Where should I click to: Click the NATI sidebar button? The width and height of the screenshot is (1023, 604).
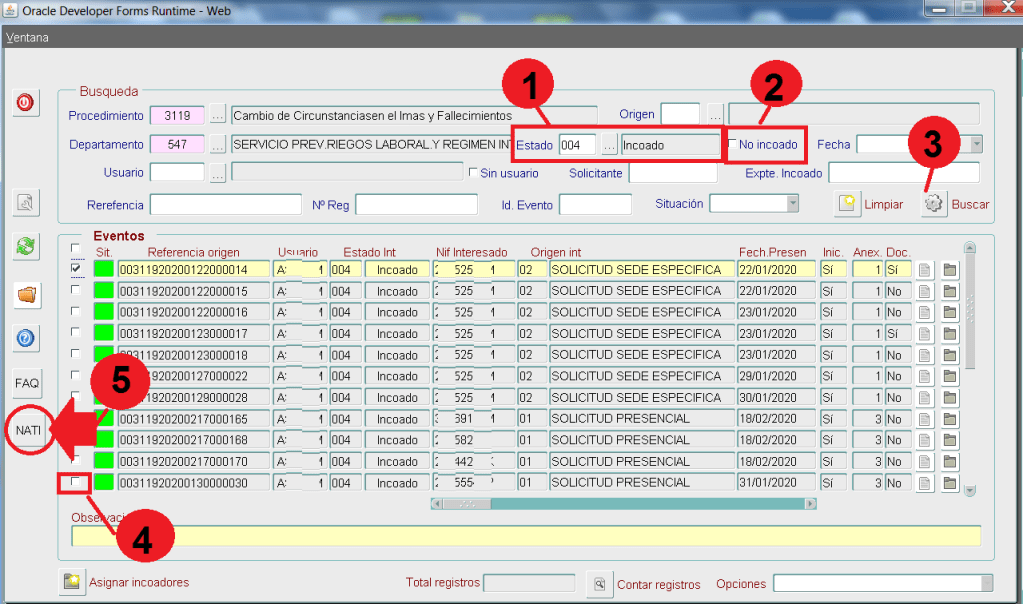tap(27, 430)
